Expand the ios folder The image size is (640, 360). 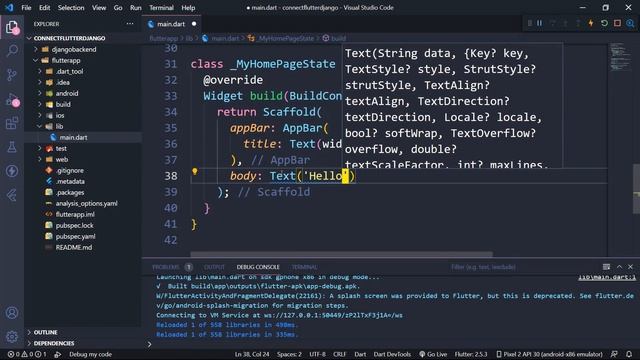pos(60,116)
